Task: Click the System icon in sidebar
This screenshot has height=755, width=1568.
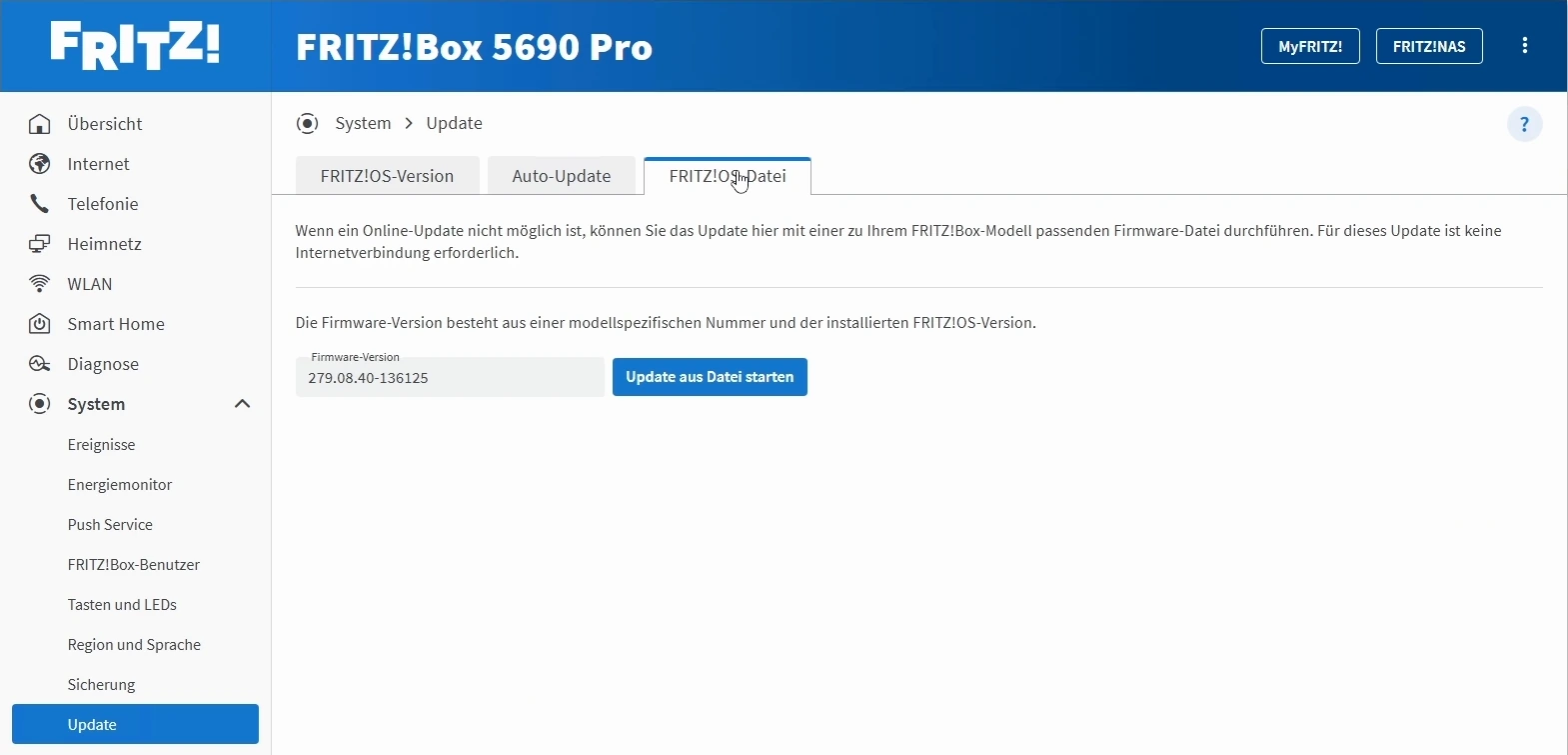Action: coord(40,404)
